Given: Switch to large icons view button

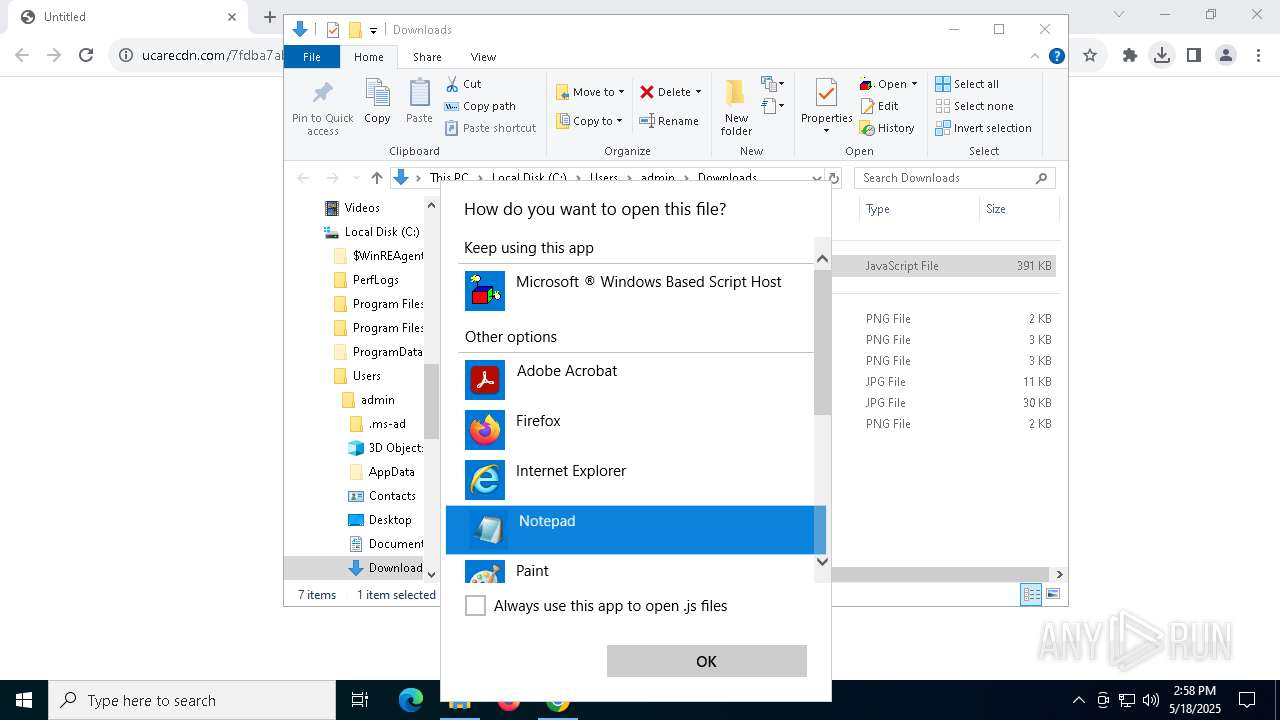Looking at the screenshot, I should pos(1052,595).
